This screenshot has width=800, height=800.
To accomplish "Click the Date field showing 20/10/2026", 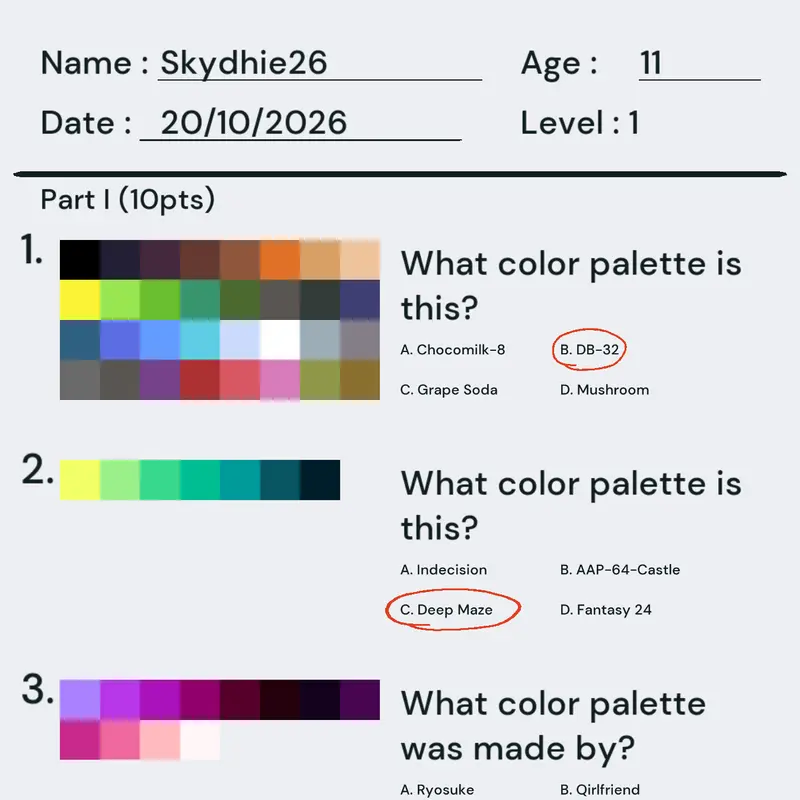I will [x=301, y=123].
